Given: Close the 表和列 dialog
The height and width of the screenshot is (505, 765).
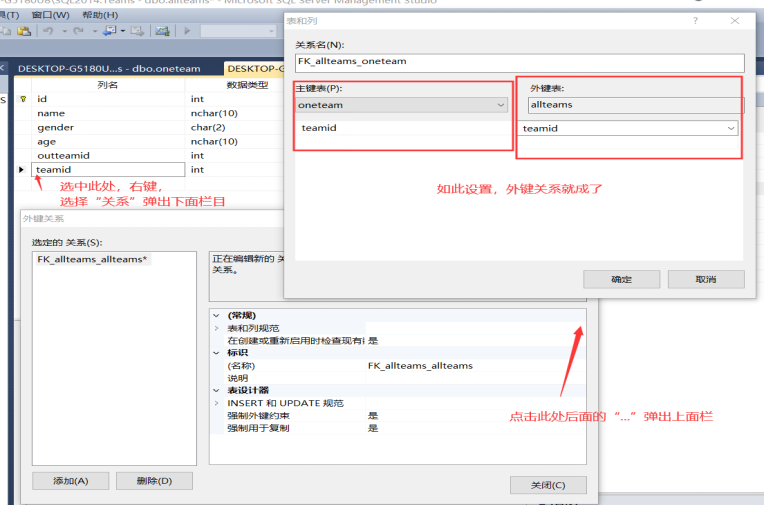Looking at the screenshot, I should 735,21.
